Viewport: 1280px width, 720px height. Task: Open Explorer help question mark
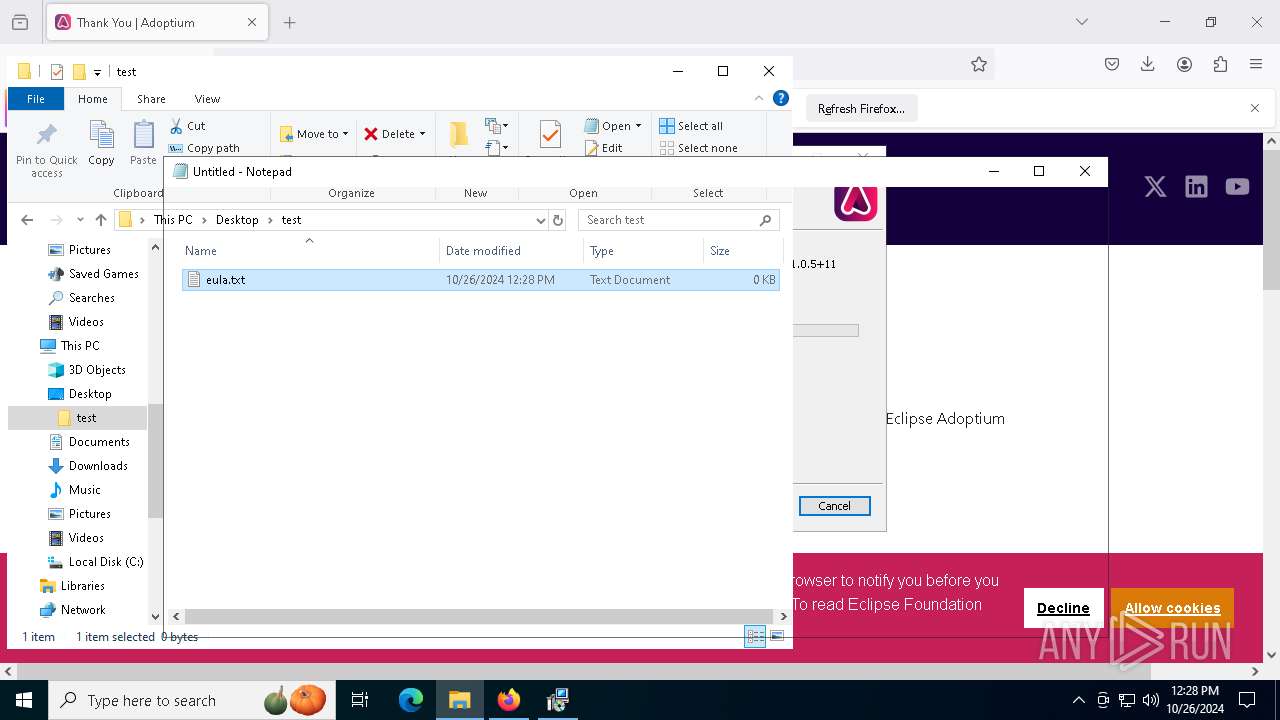click(781, 98)
